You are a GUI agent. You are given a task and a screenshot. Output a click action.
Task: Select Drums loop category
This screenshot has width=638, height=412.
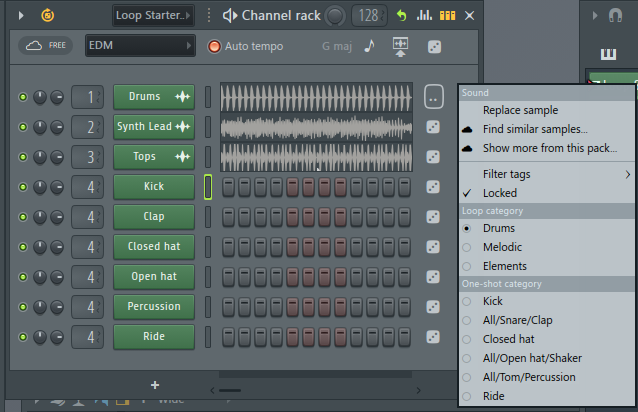pyautogui.click(x=547, y=228)
